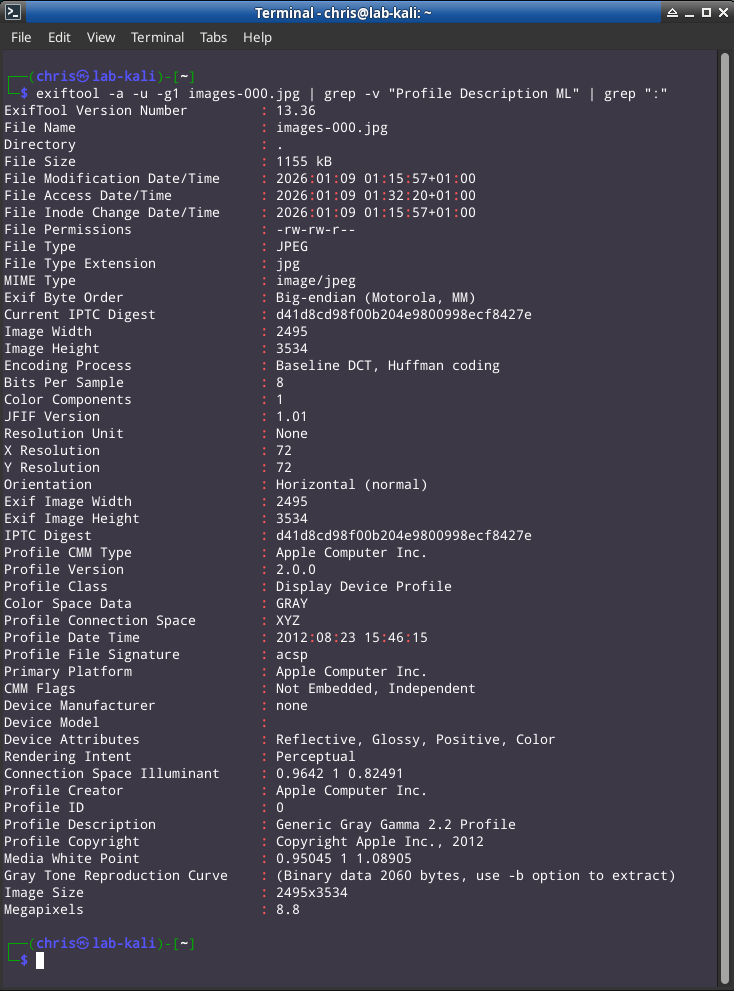Click the terminal app icon in title bar
Screen dimensions: 734x991
tap(13, 12)
